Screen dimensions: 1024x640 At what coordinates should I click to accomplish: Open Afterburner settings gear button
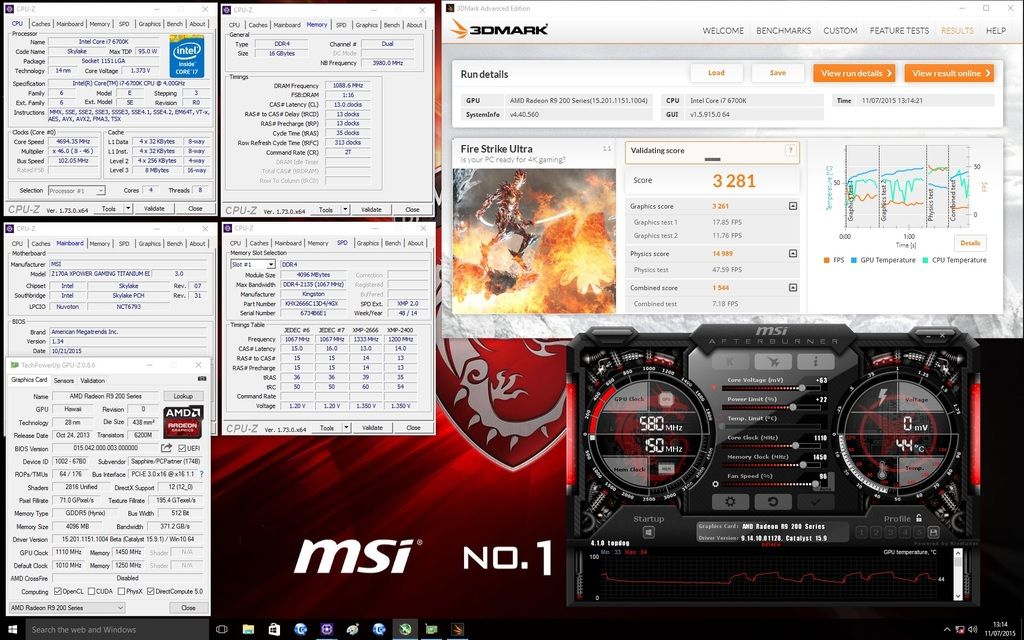[730, 502]
